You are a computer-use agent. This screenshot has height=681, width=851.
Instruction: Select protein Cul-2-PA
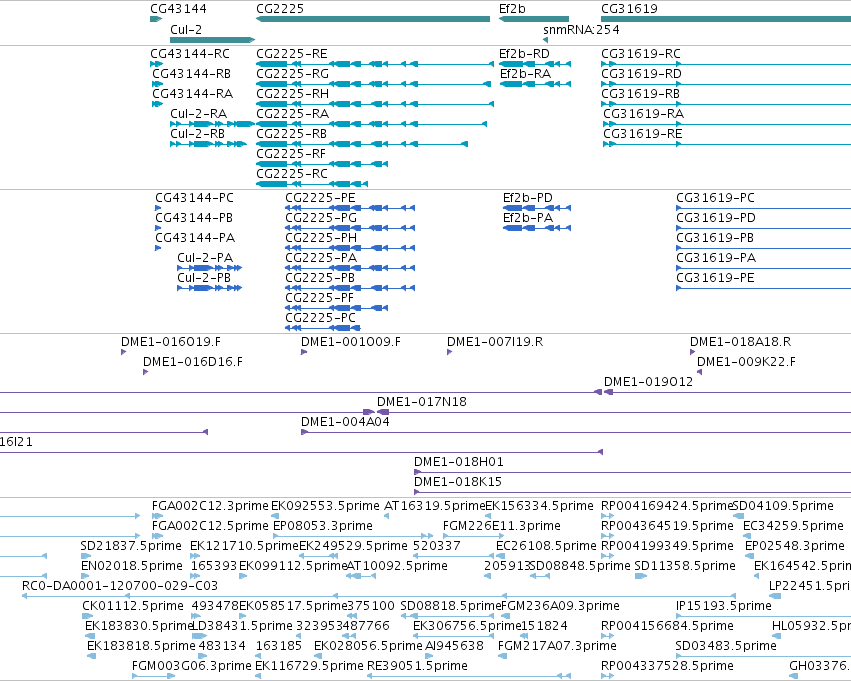coord(209,268)
